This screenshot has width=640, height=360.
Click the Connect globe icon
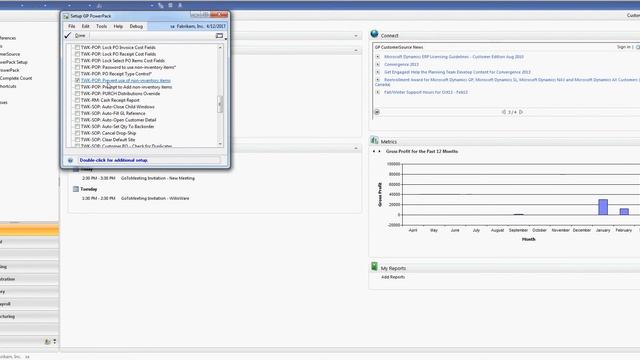(374, 34)
